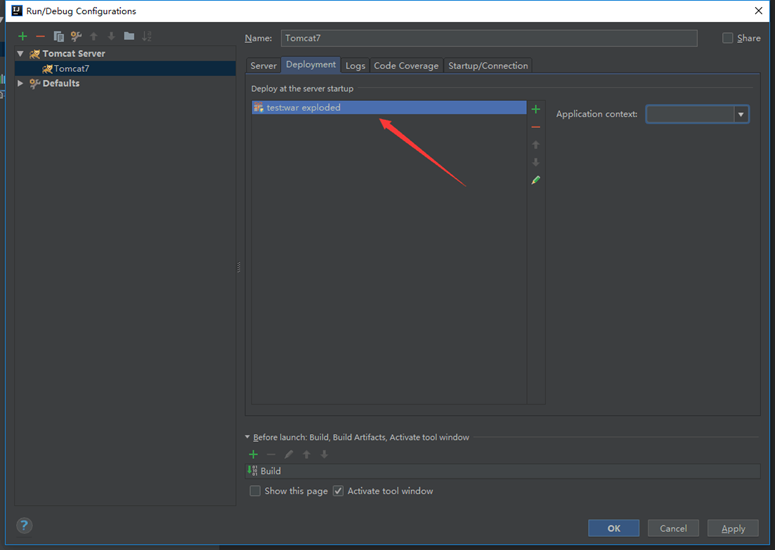
Task: Sort configurations alphabetically icon
Action: (147, 36)
